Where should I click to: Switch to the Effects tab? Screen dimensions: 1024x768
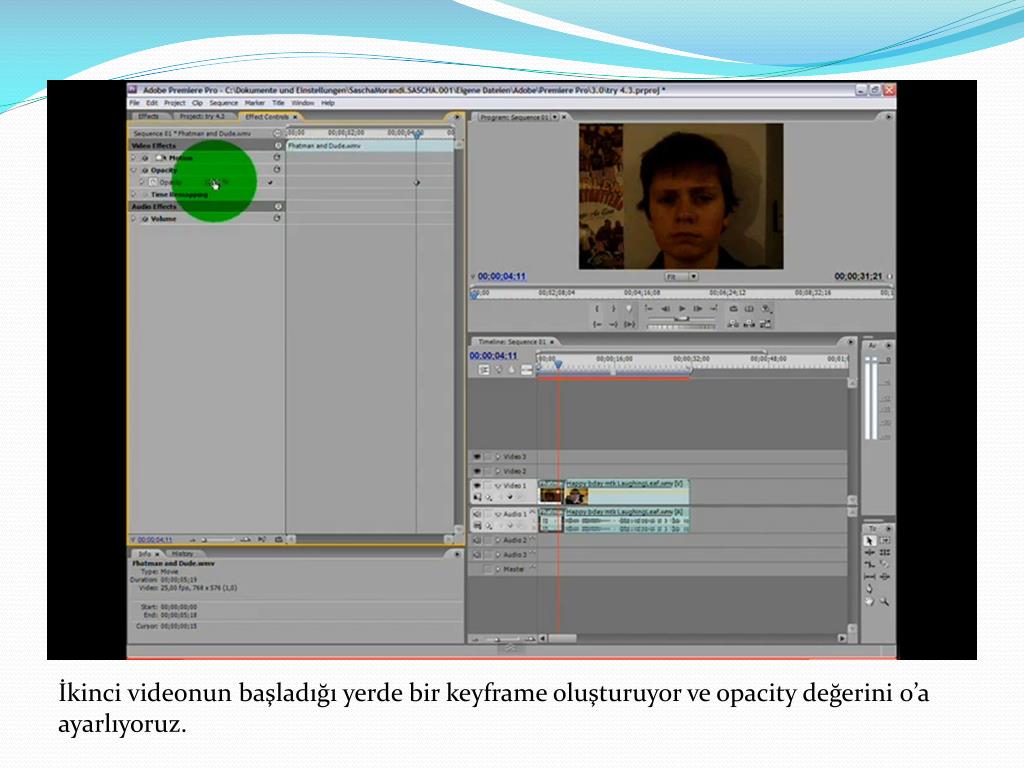(148, 116)
